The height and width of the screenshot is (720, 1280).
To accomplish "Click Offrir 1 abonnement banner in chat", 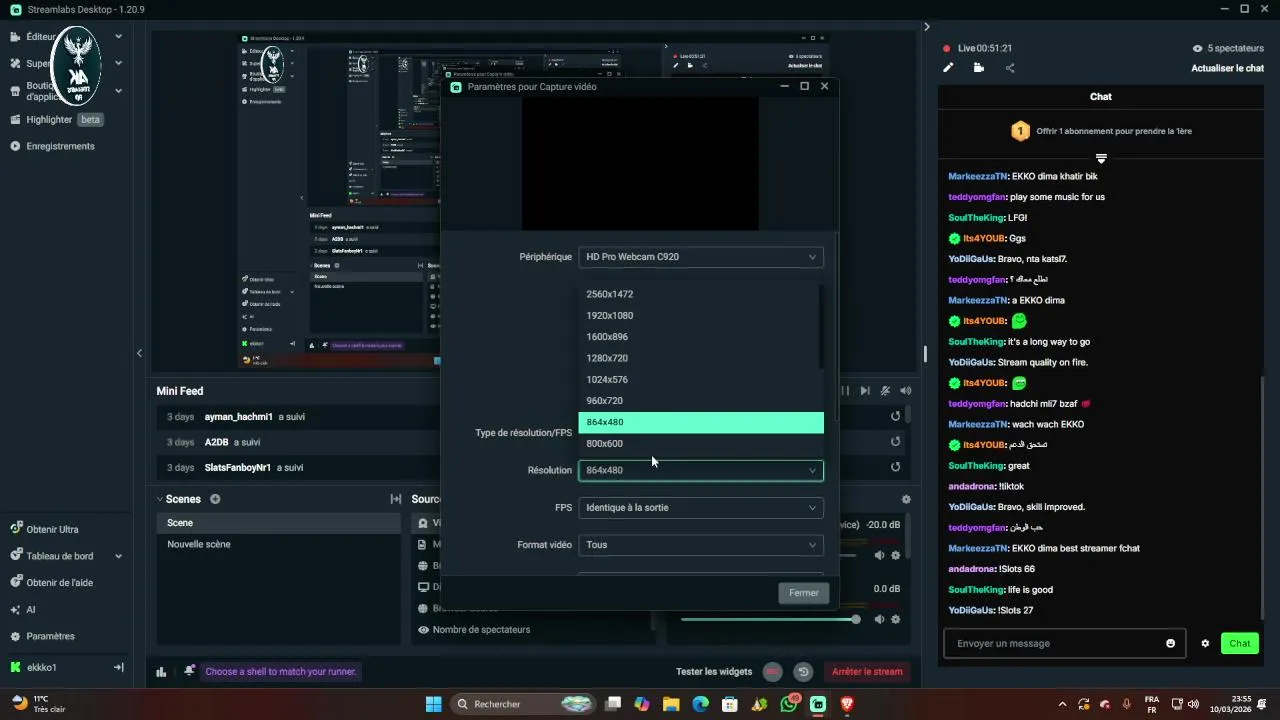I will point(1100,131).
